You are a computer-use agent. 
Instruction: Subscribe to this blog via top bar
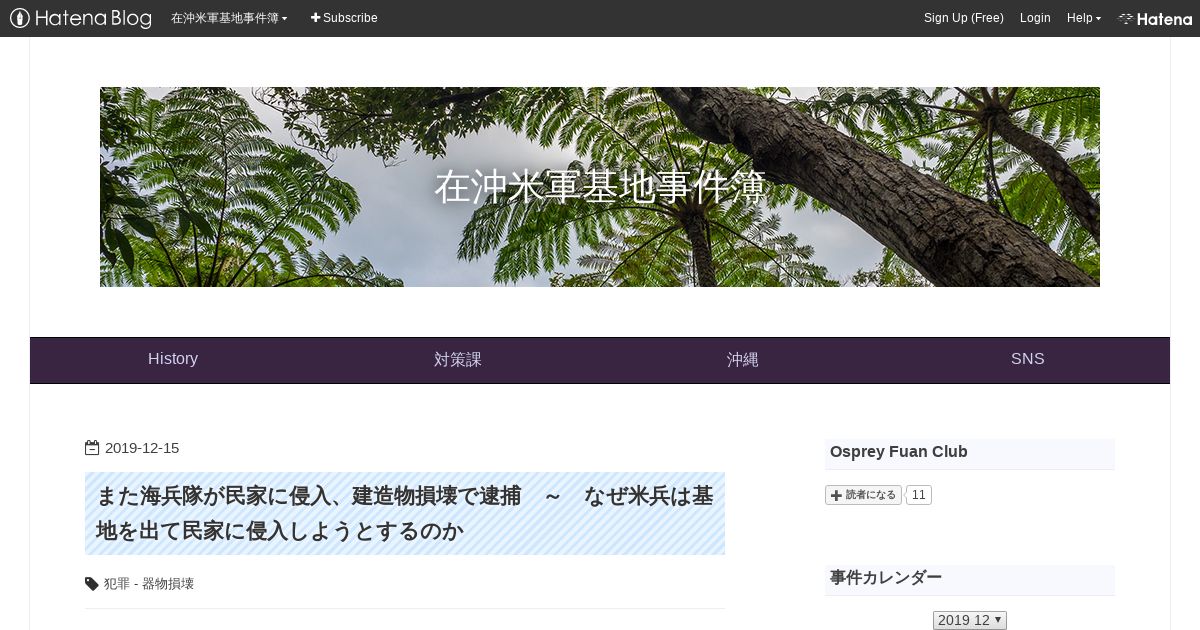[344, 18]
